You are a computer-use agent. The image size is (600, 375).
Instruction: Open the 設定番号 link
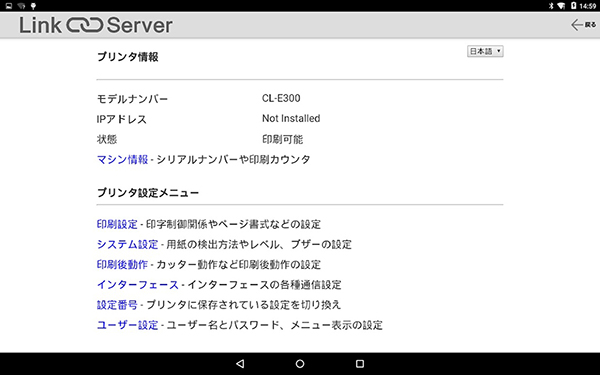coord(117,305)
